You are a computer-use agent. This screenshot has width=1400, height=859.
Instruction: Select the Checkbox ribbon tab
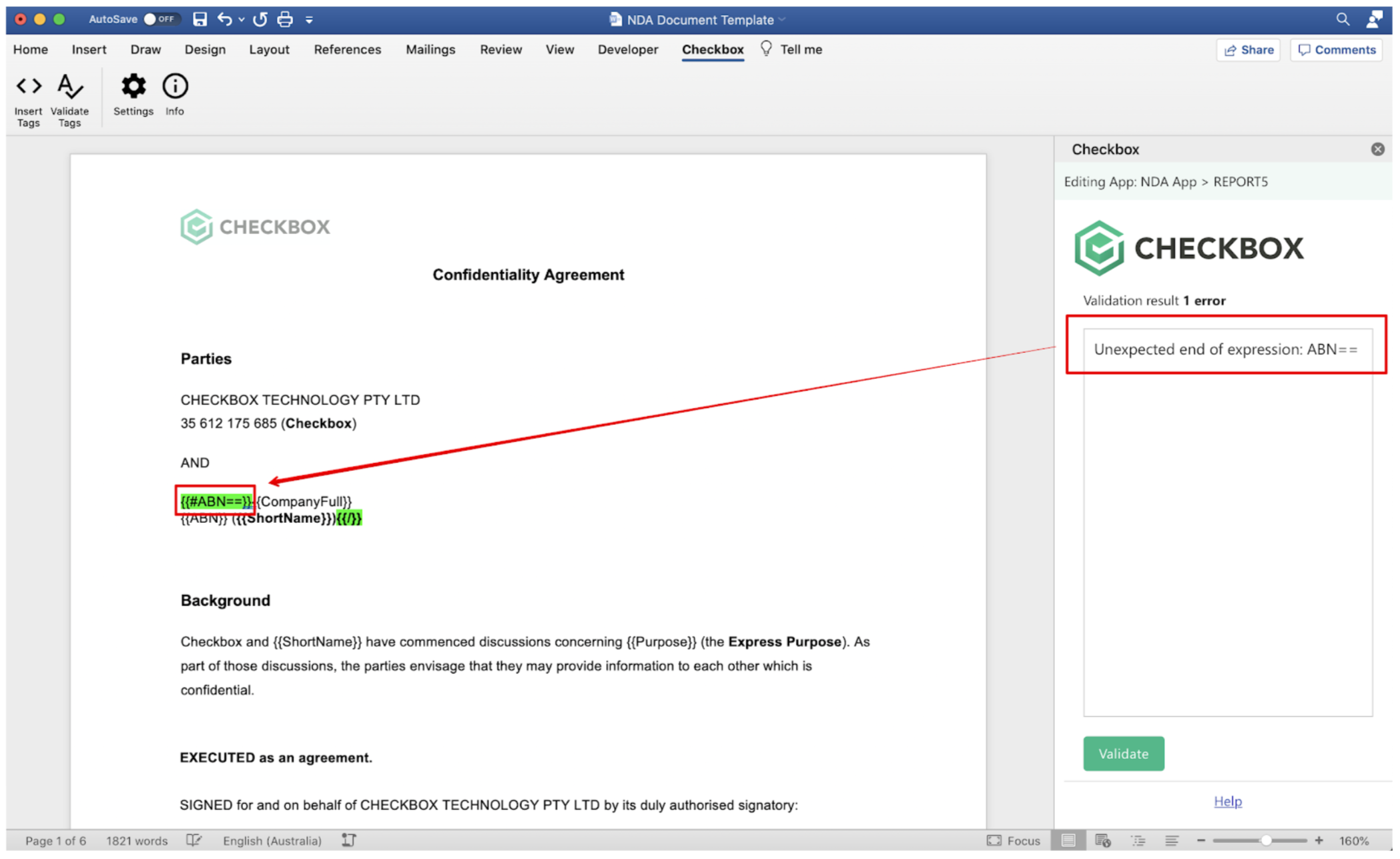tap(712, 49)
